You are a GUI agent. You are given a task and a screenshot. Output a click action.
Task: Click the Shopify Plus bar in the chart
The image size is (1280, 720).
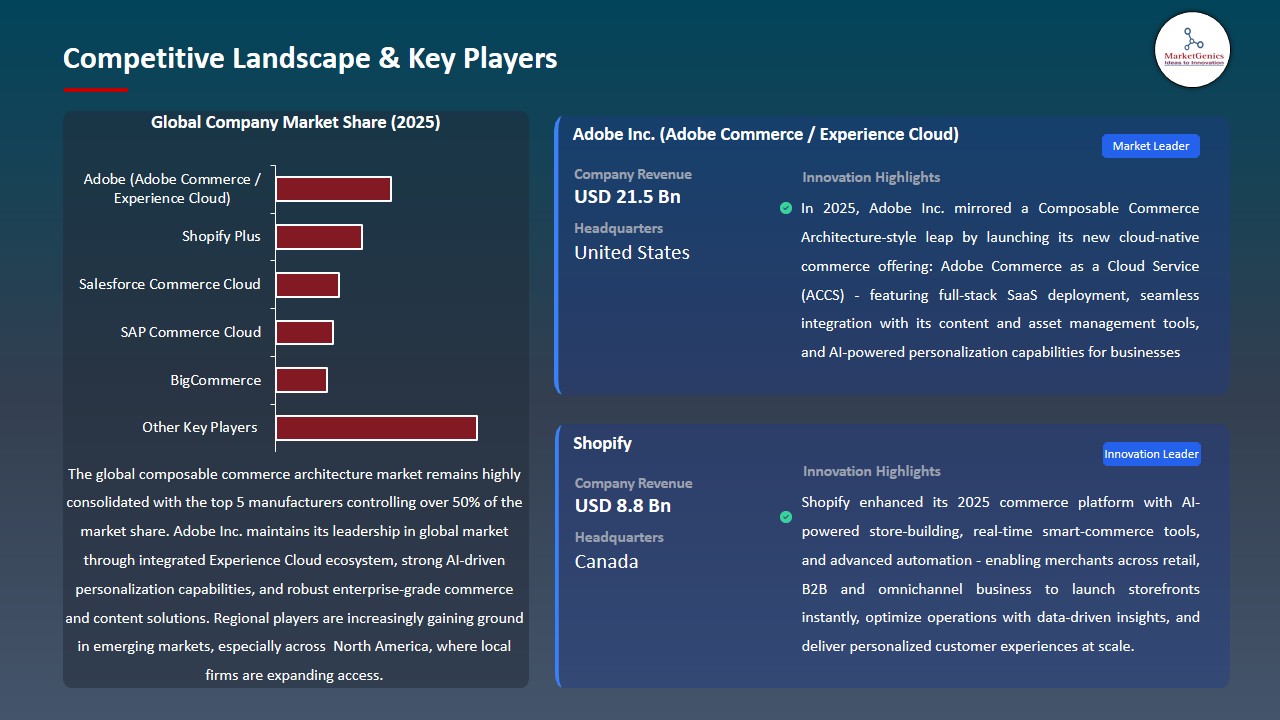pyautogui.click(x=320, y=236)
